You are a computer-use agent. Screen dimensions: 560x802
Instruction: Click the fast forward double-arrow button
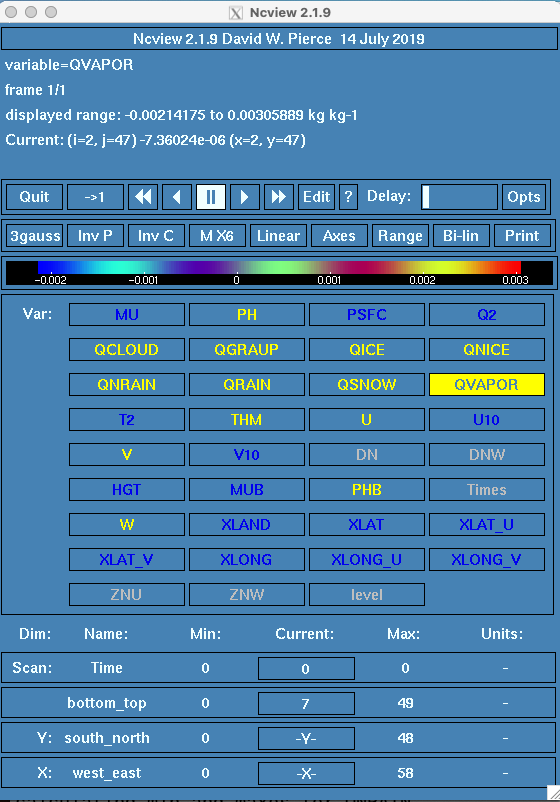click(x=279, y=197)
